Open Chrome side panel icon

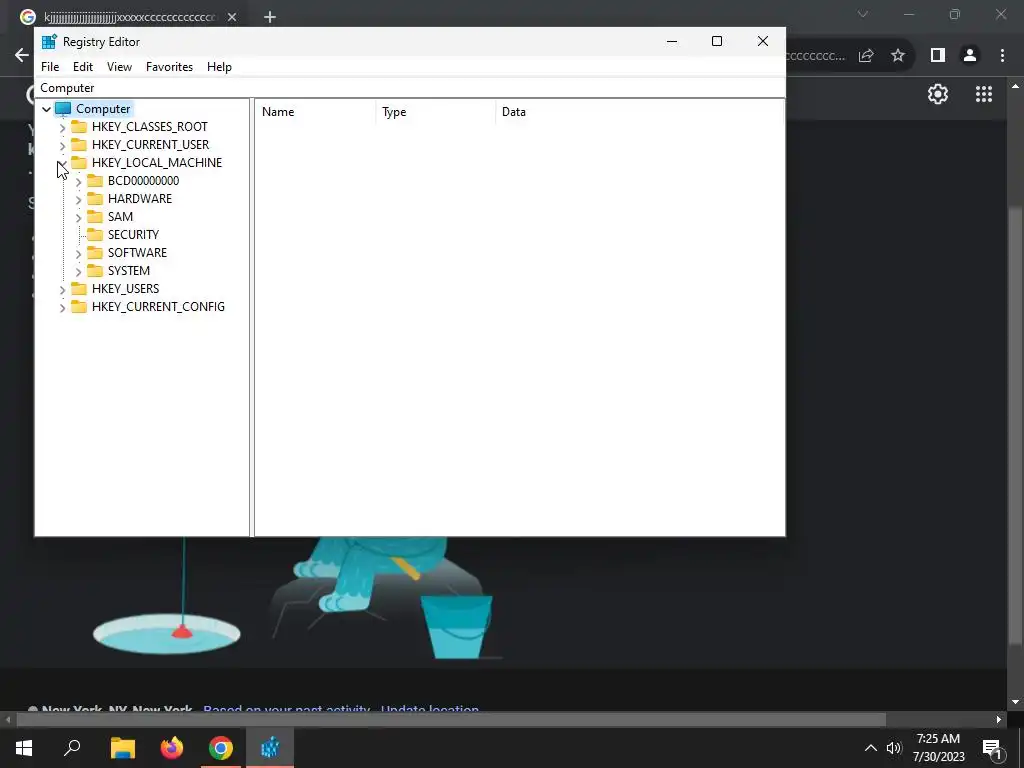point(938,56)
